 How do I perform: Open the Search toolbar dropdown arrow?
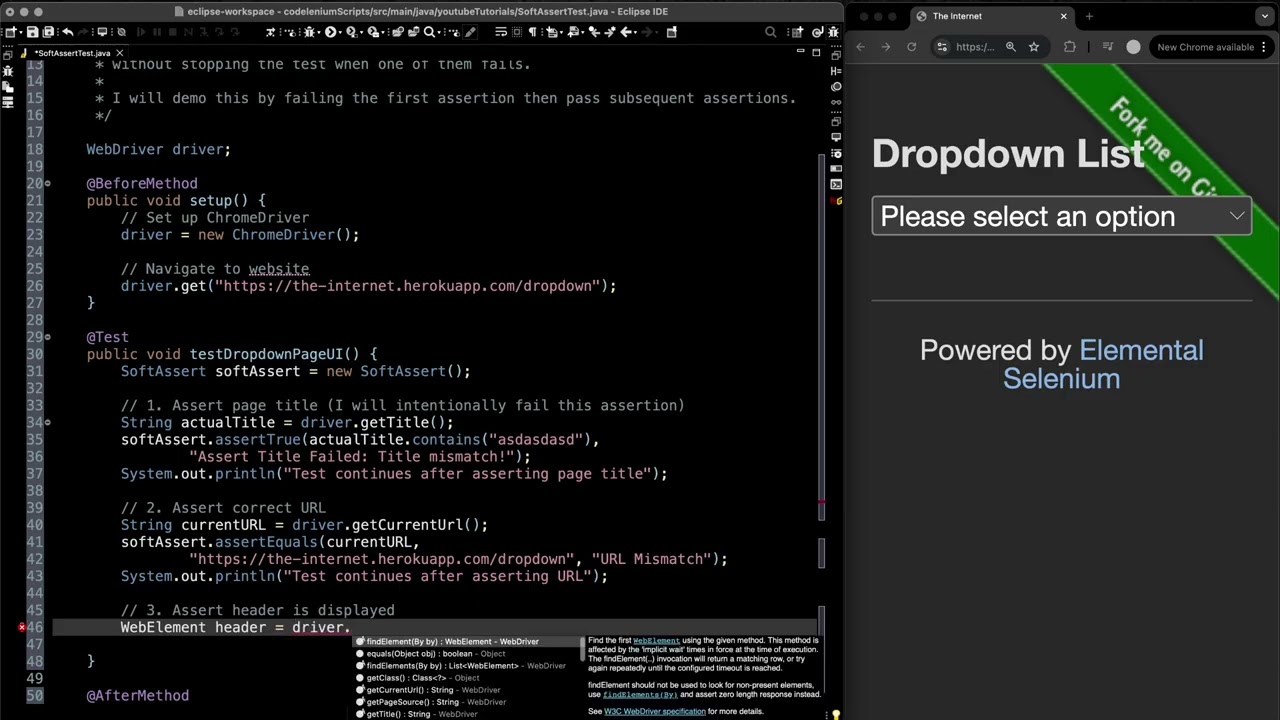pos(440,32)
